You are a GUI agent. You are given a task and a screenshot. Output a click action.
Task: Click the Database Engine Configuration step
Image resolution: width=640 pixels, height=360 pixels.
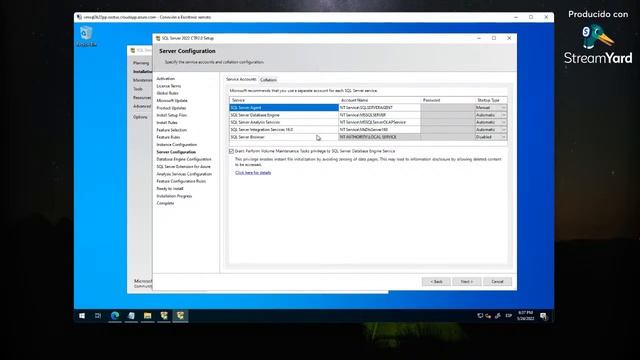[184, 159]
